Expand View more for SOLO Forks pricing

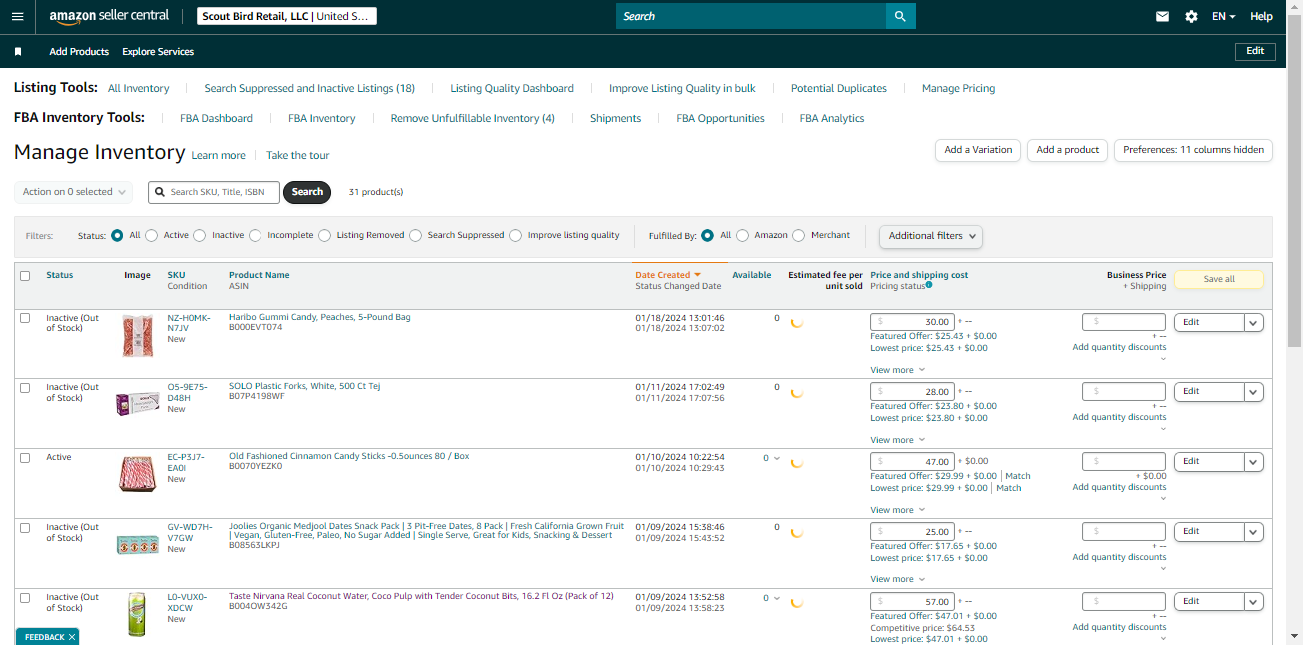point(898,440)
